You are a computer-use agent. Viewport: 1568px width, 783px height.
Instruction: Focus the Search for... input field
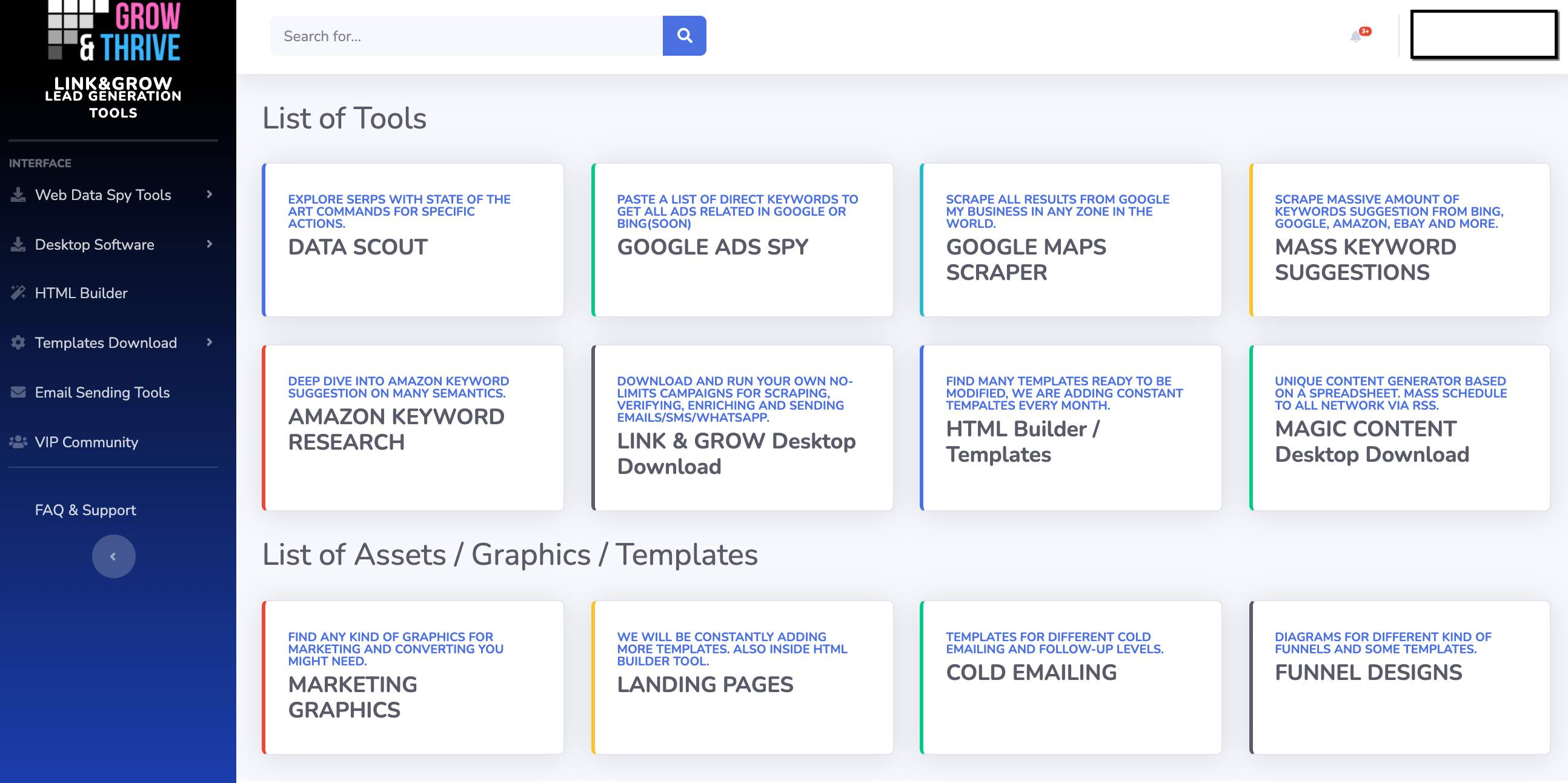[467, 36]
